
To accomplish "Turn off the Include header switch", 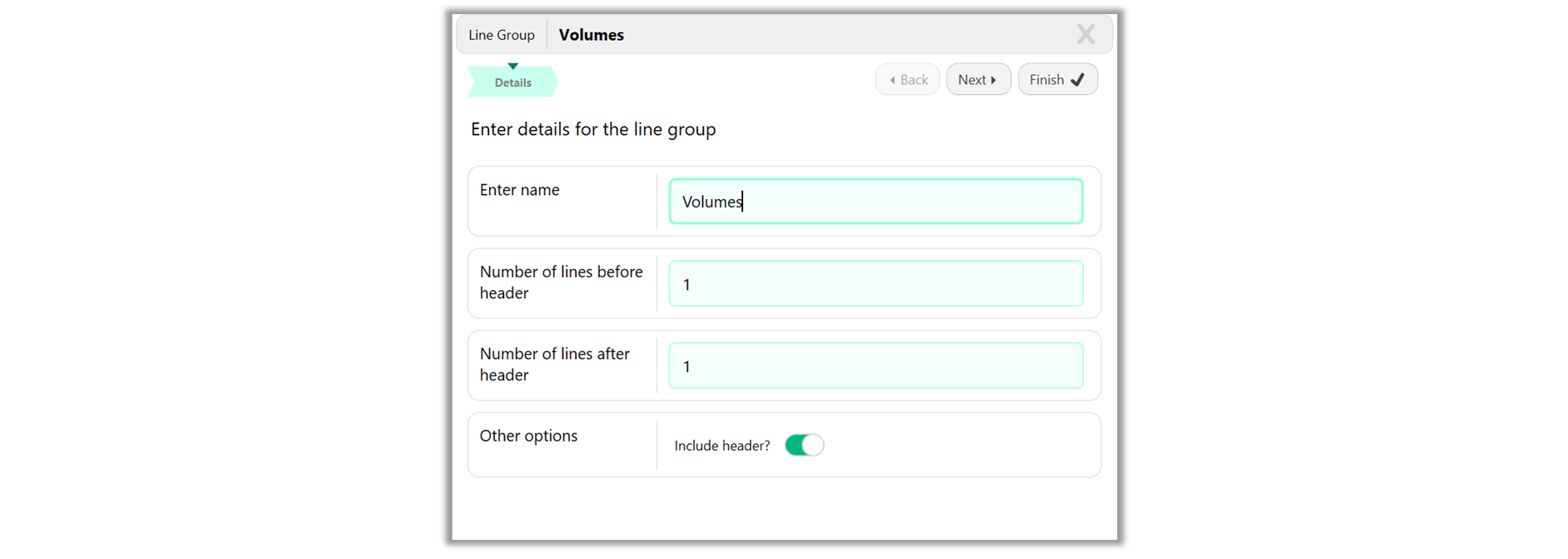I will pyautogui.click(x=804, y=445).
